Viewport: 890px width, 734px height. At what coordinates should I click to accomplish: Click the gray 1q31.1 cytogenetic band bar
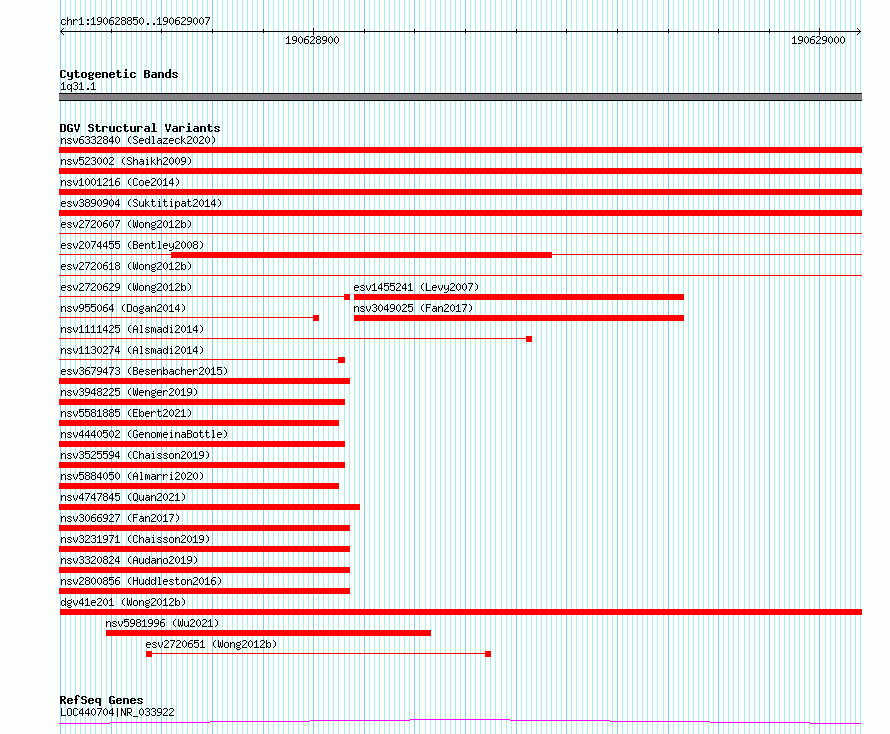click(x=460, y=97)
